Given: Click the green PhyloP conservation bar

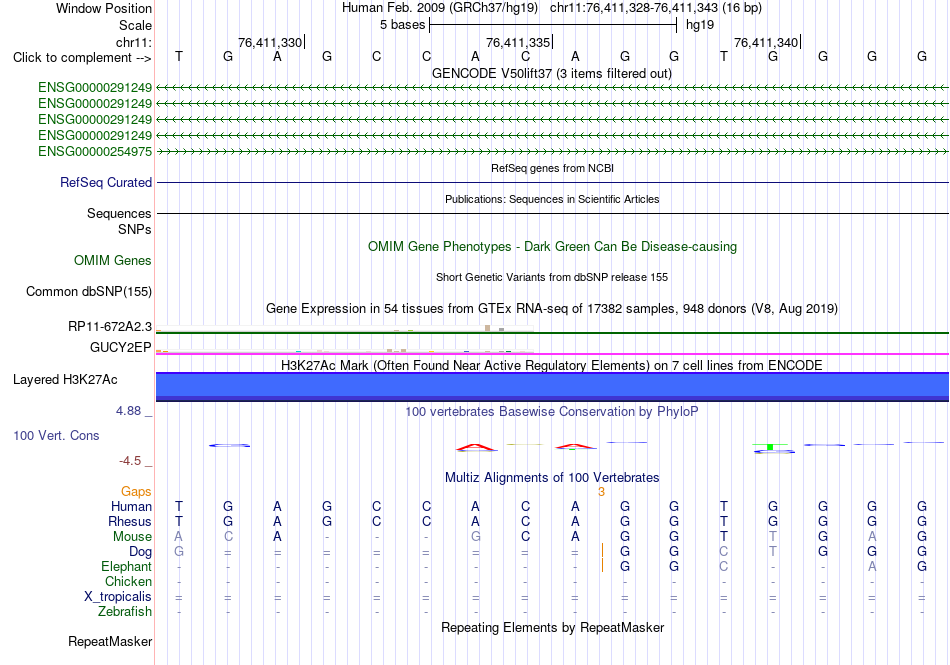Looking at the screenshot, I should [x=770, y=447].
